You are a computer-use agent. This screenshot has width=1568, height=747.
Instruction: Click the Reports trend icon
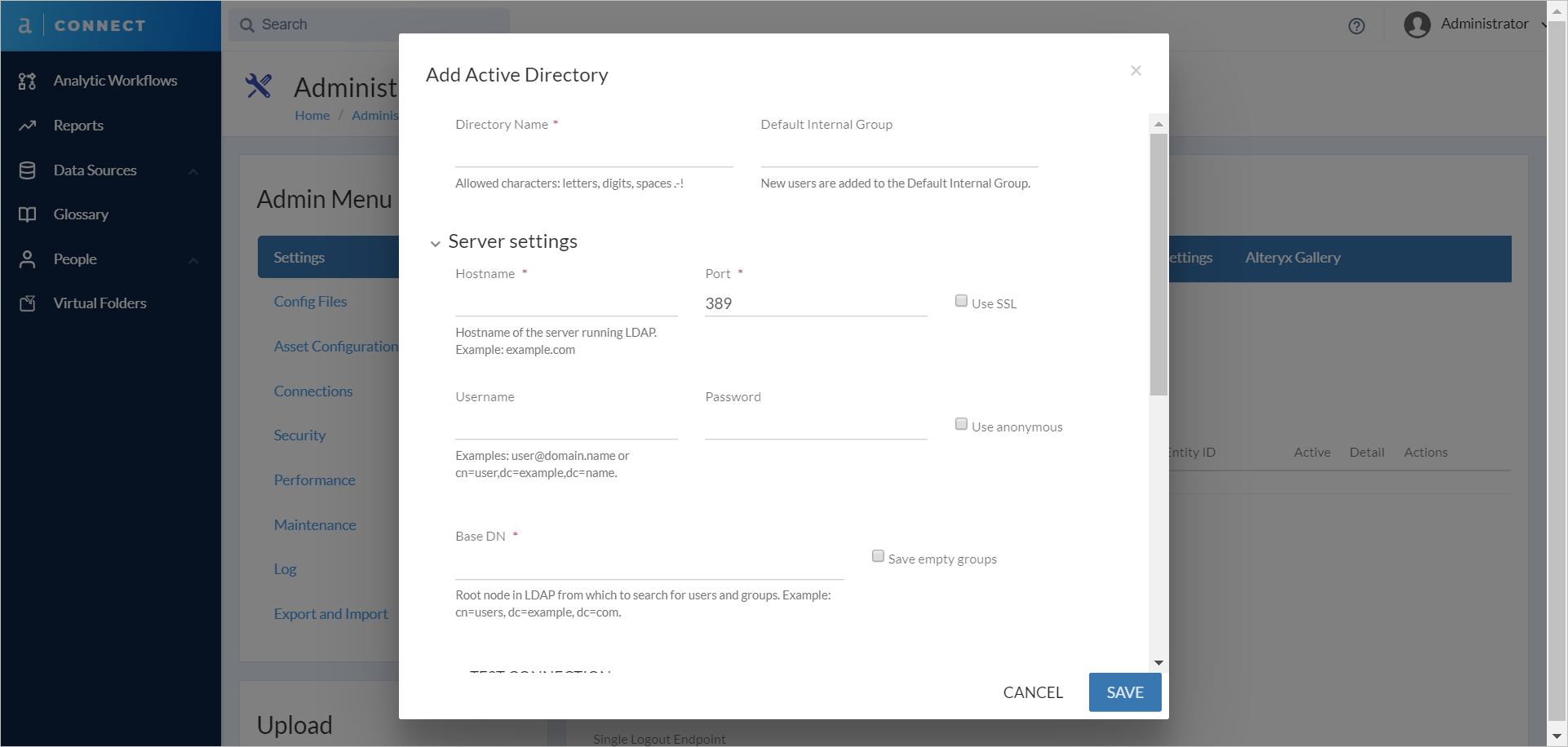click(28, 126)
